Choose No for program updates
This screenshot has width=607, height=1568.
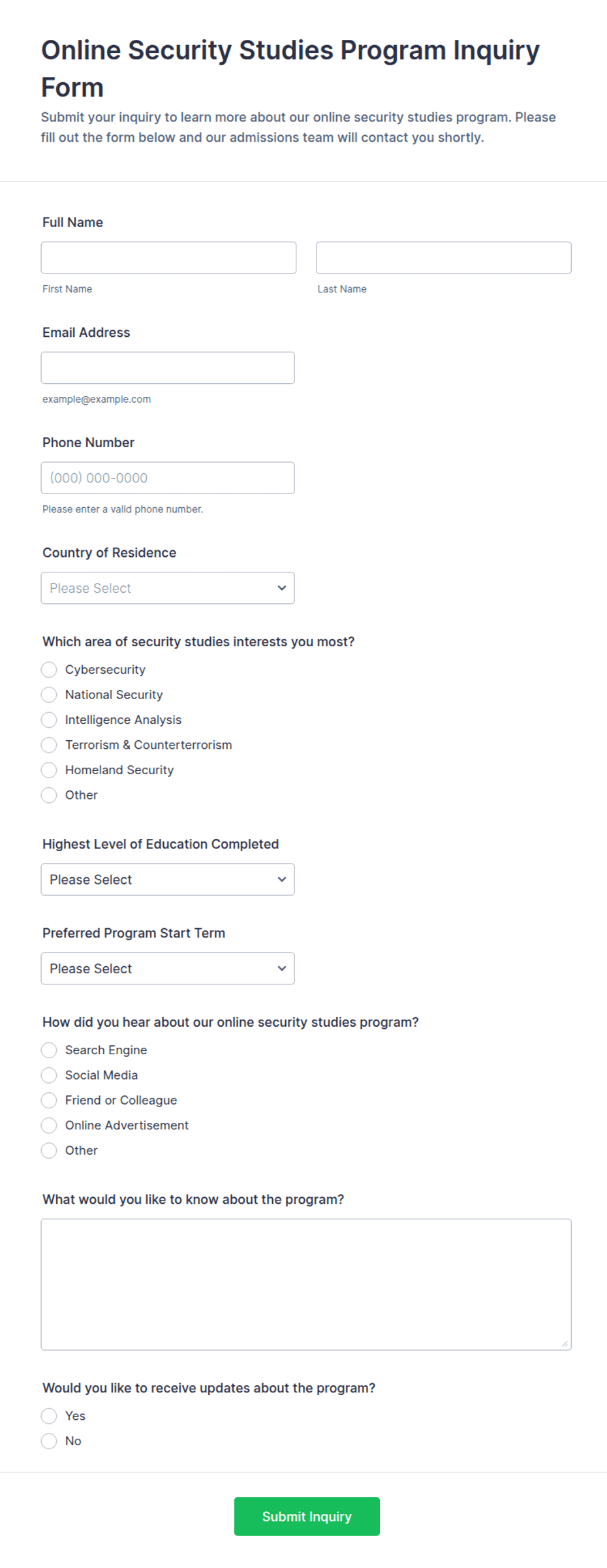pos(49,1441)
